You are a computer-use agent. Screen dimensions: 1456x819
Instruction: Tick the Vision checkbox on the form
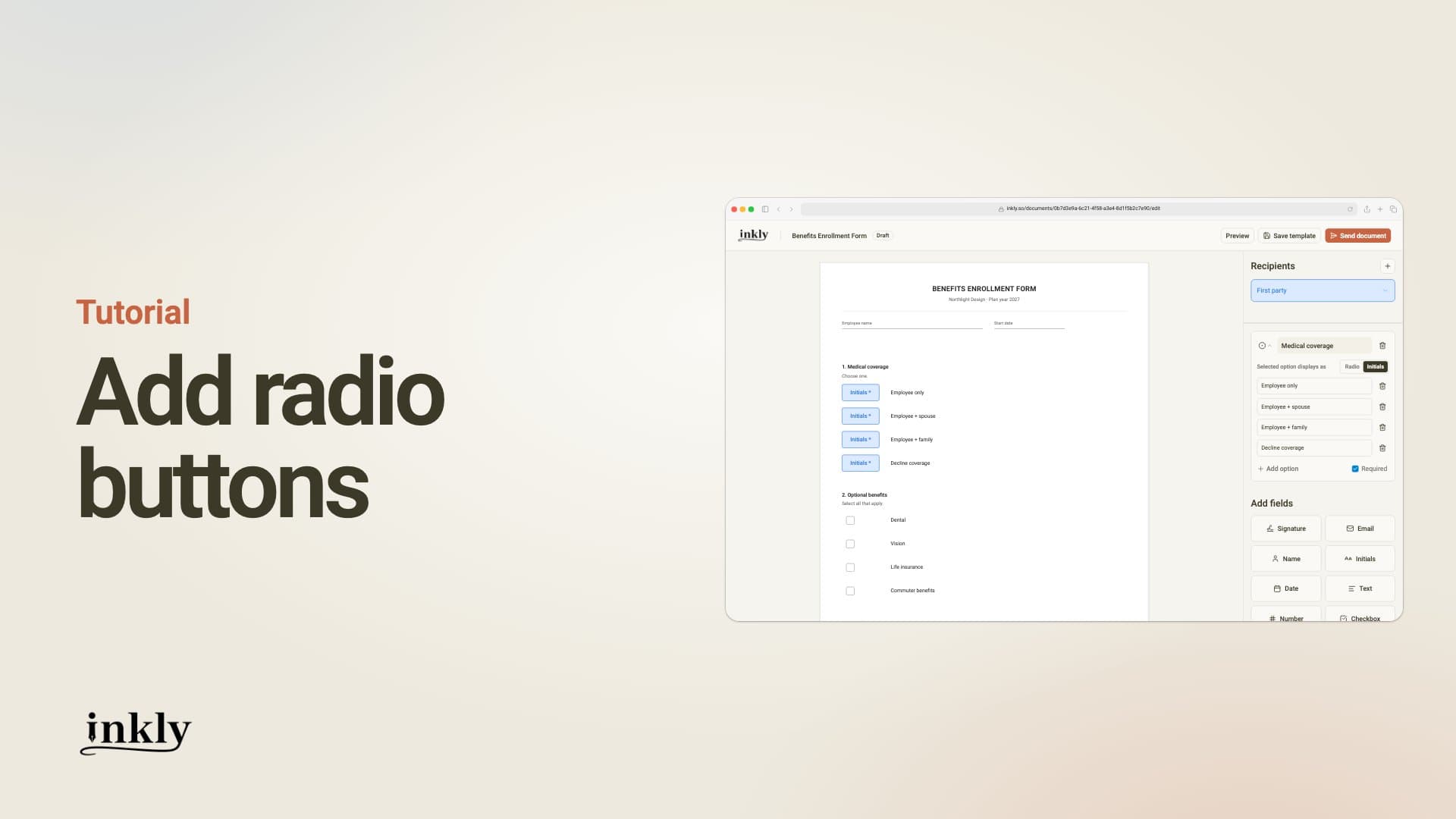[850, 544]
